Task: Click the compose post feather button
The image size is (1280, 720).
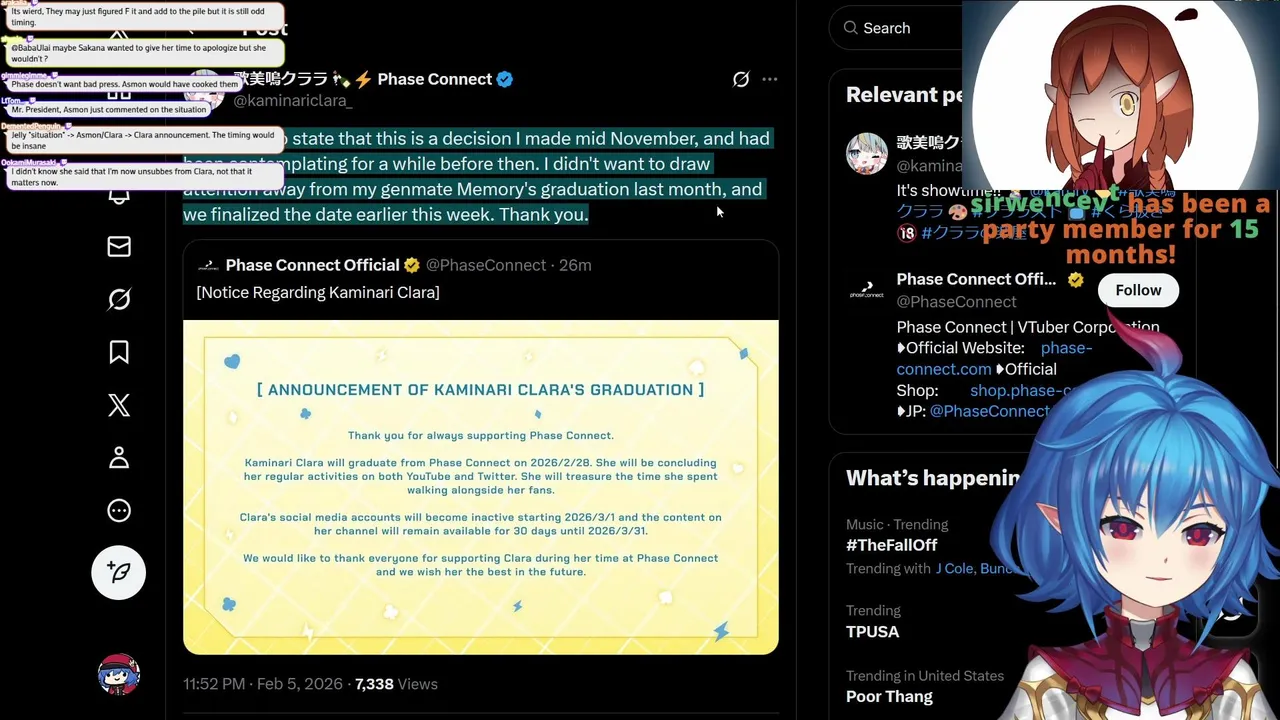Action: [119, 572]
